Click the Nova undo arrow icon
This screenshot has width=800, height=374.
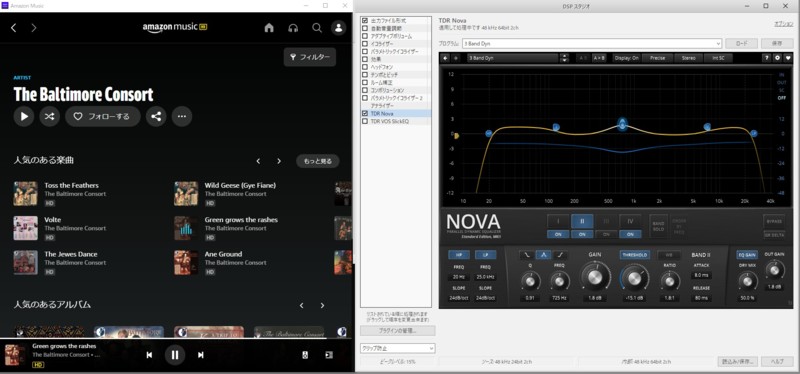[445, 58]
